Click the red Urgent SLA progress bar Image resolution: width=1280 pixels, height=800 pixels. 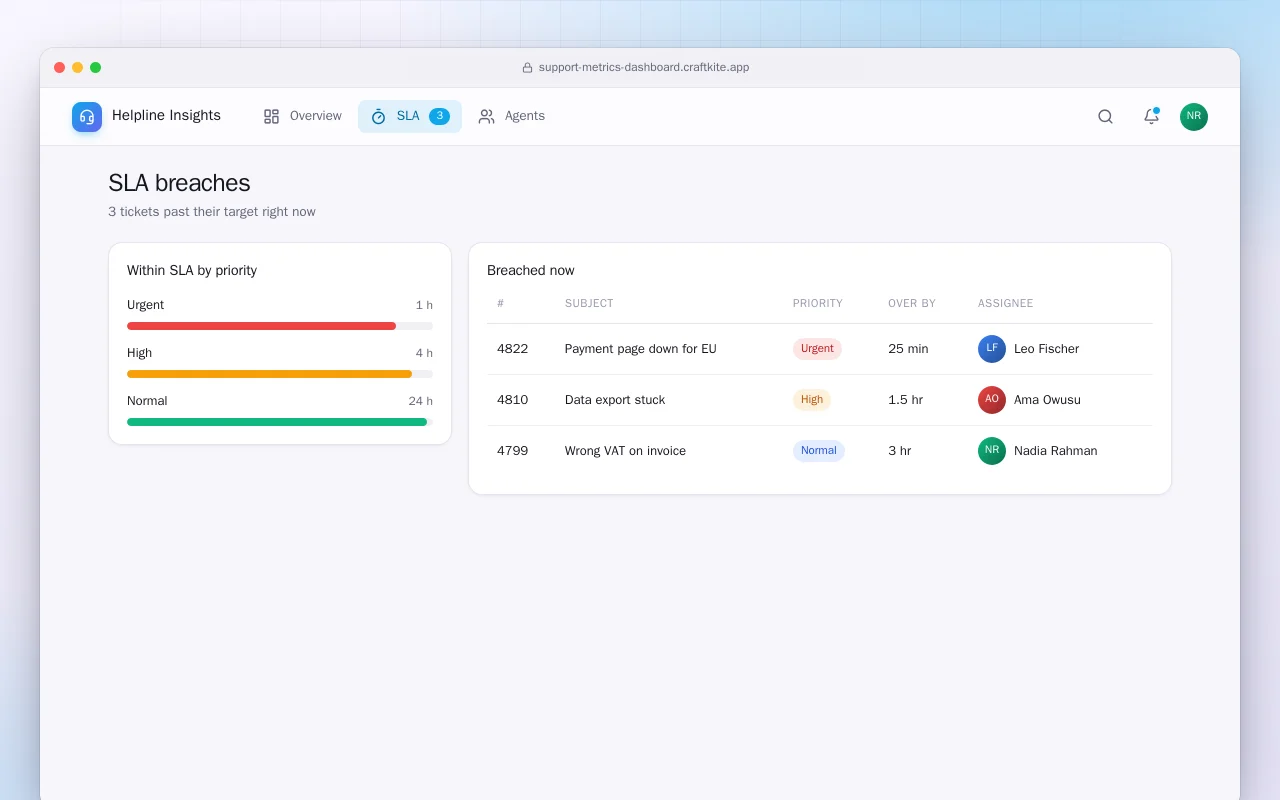262,326
